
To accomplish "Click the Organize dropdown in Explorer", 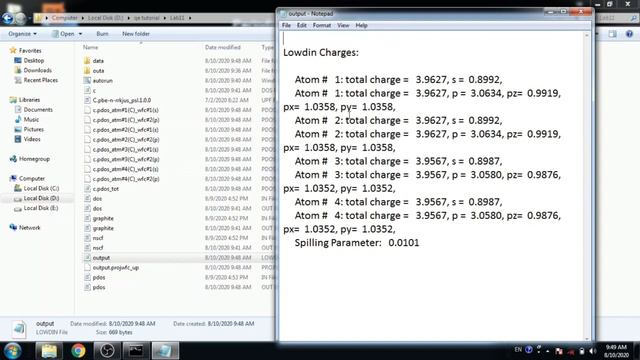I will pos(22,34).
